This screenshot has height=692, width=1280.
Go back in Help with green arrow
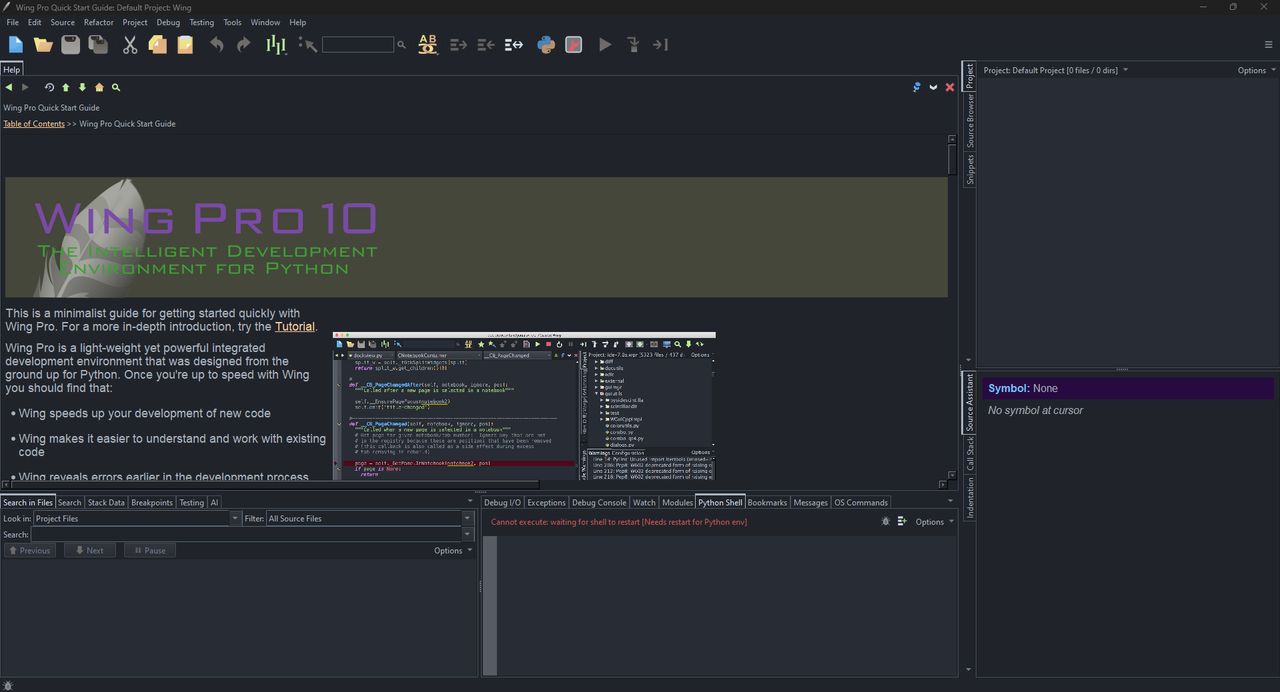(x=9, y=87)
